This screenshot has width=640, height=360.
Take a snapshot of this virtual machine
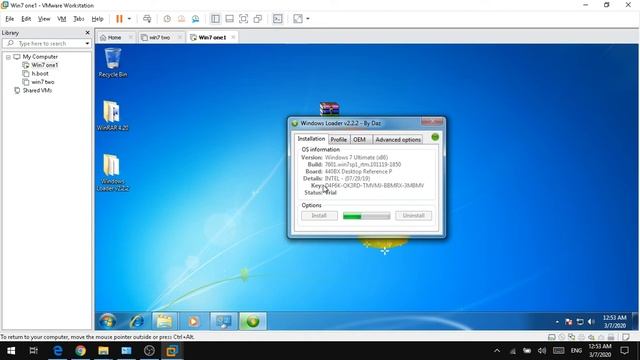[167, 19]
